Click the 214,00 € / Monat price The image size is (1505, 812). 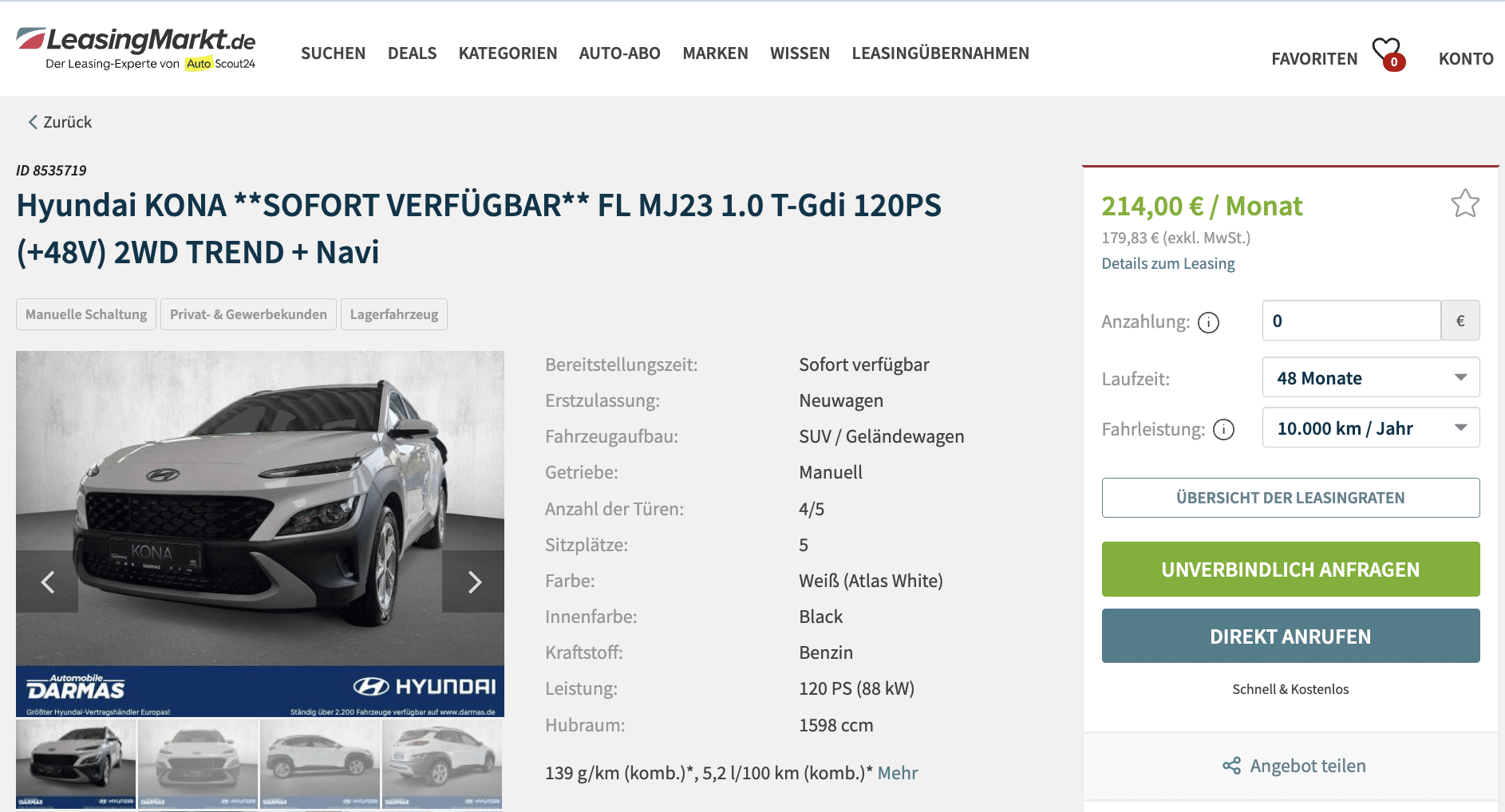click(1202, 207)
